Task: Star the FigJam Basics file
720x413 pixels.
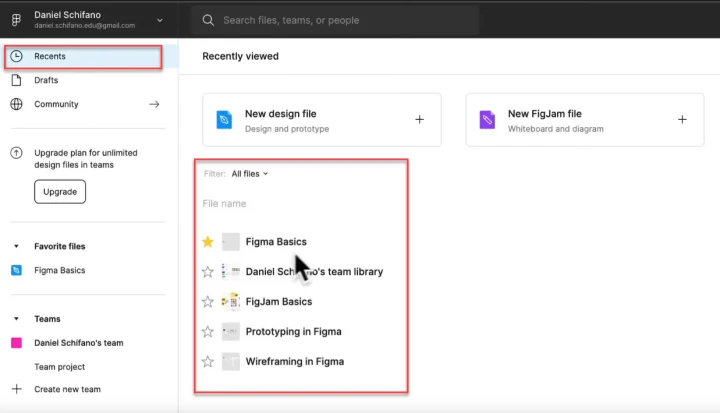Action: click(208, 301)
